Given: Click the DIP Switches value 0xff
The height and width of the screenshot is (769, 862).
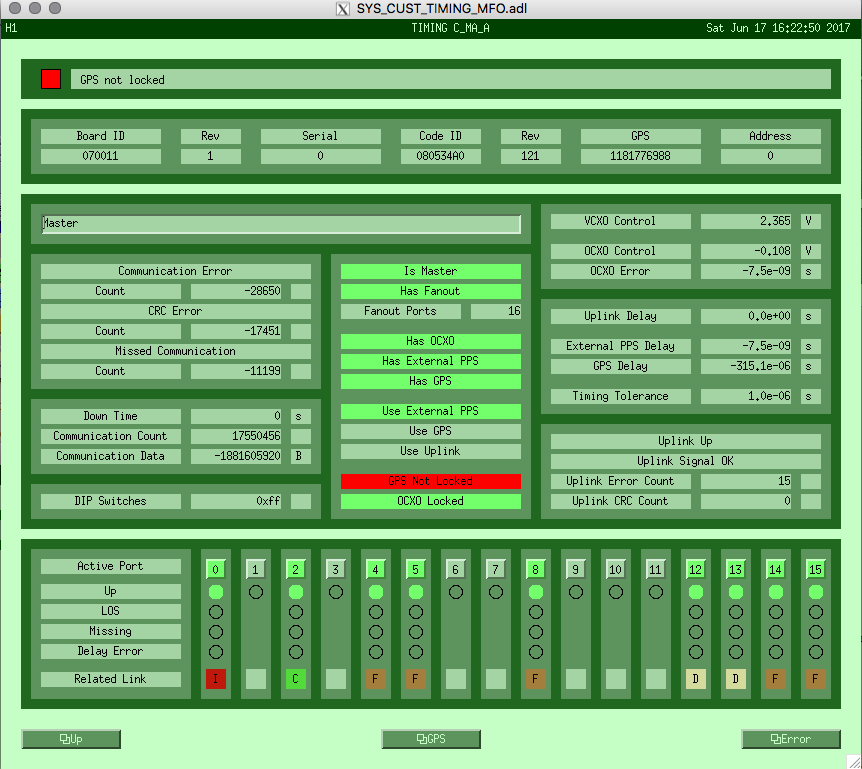Looking at the screenshot, I should point(236,501).
